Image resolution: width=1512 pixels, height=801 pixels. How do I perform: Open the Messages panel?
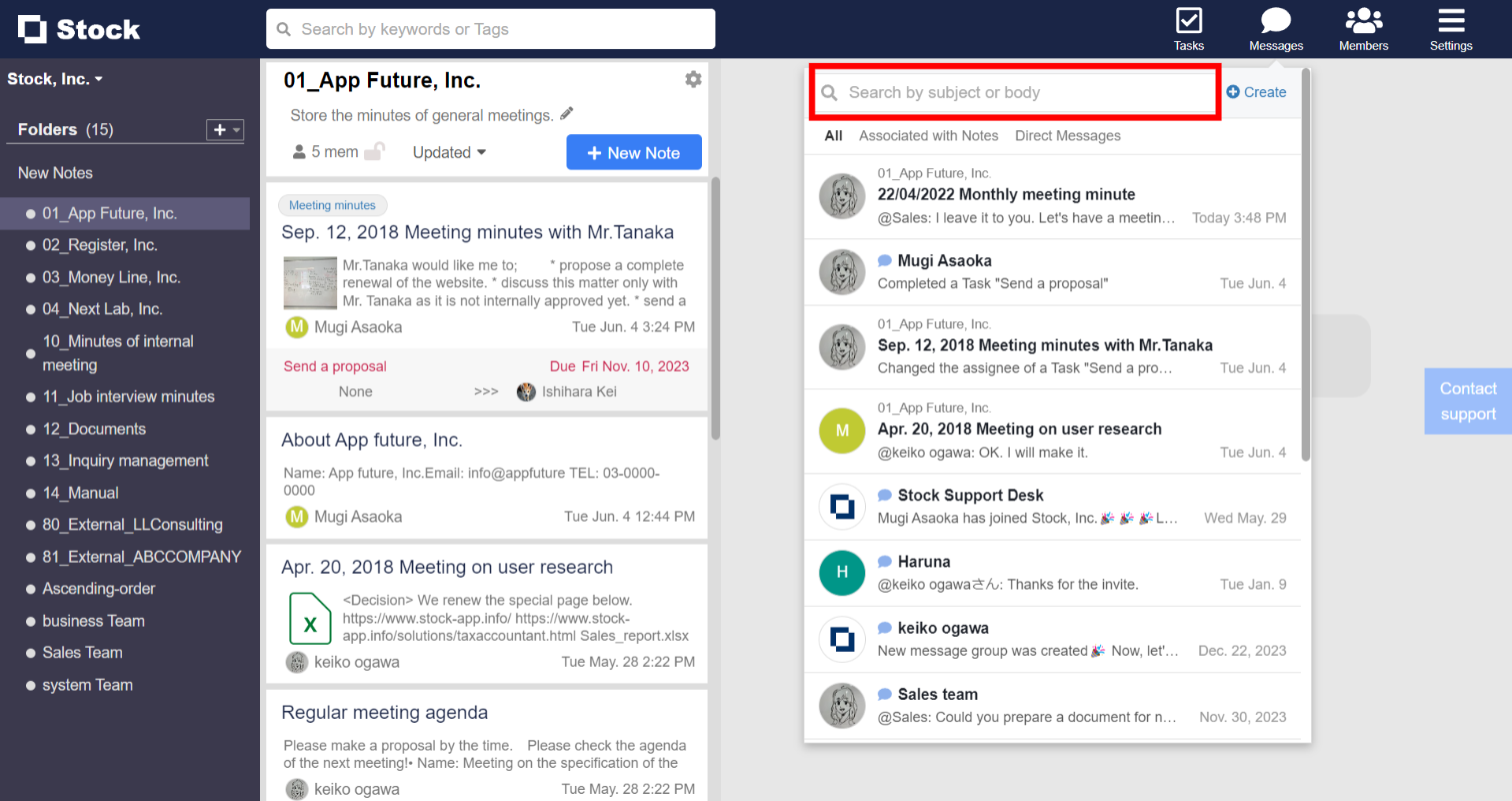click(x=1275, y=28)
